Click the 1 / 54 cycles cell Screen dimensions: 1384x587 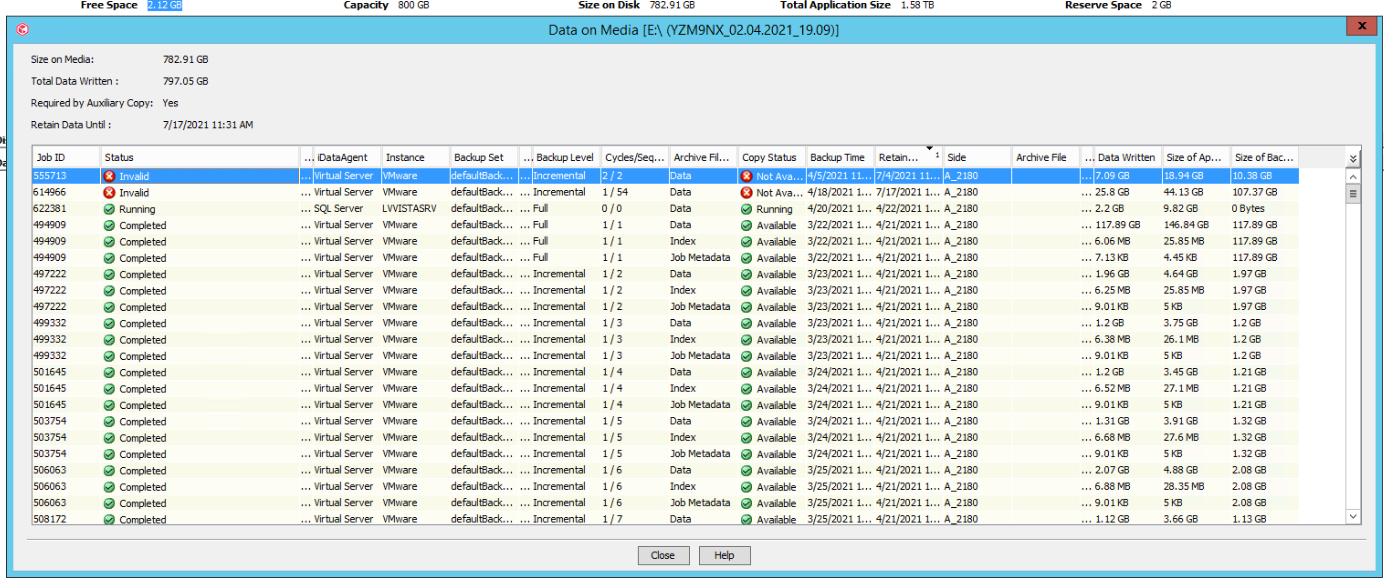(635, 192)
